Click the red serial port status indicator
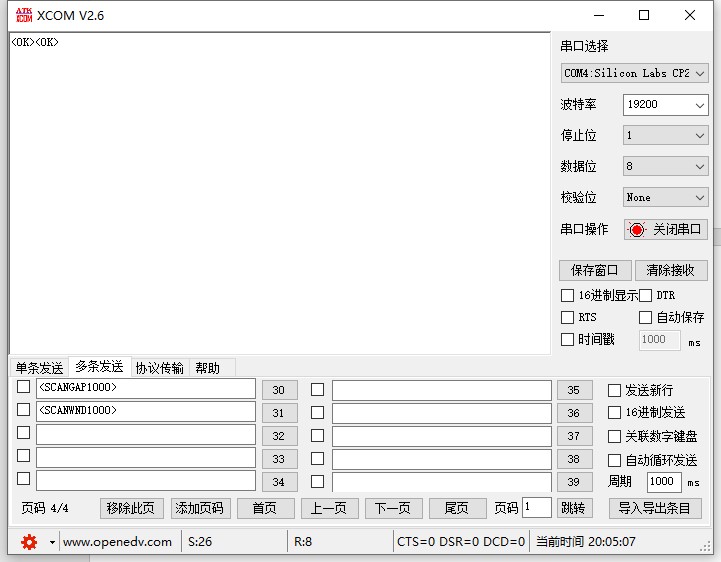The width and height of the screenshot is (721, 562). coord(637,230)
